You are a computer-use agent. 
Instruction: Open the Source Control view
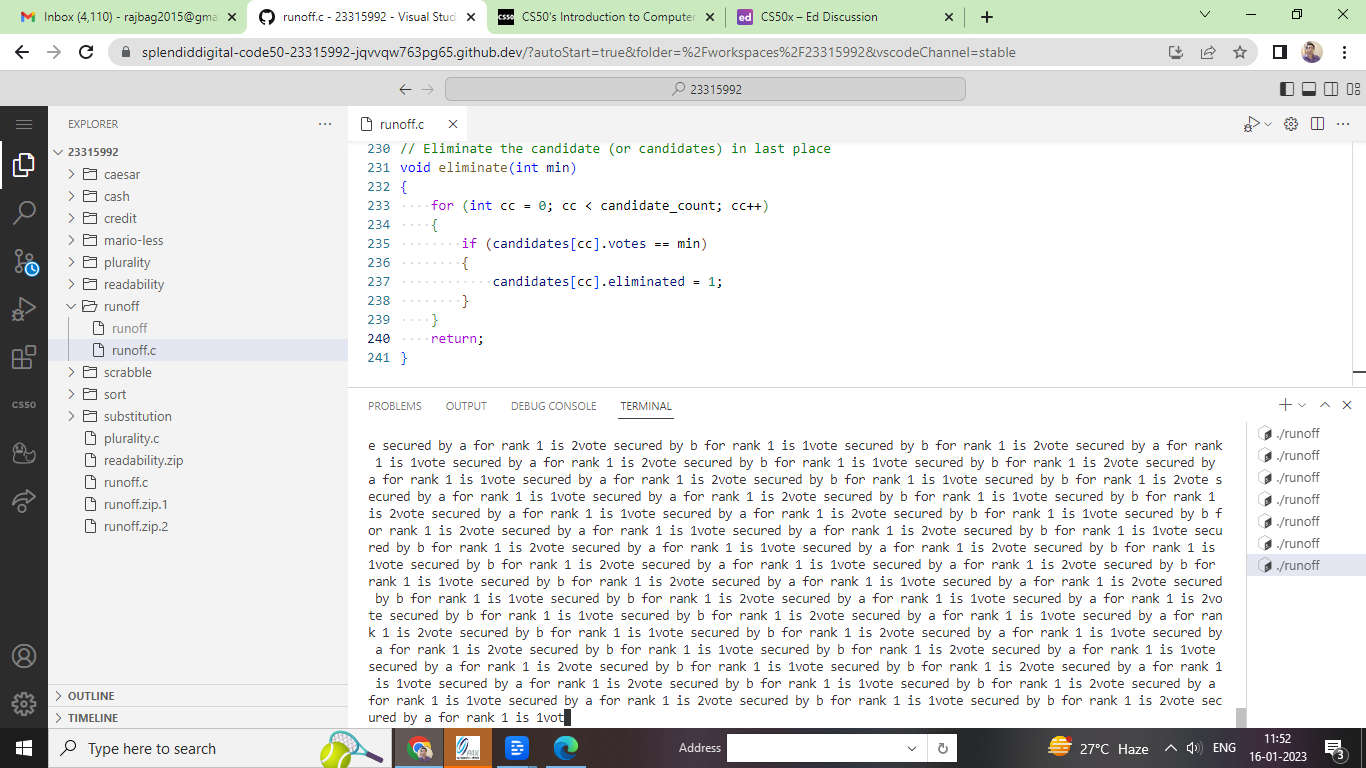(x=24, y=262)
